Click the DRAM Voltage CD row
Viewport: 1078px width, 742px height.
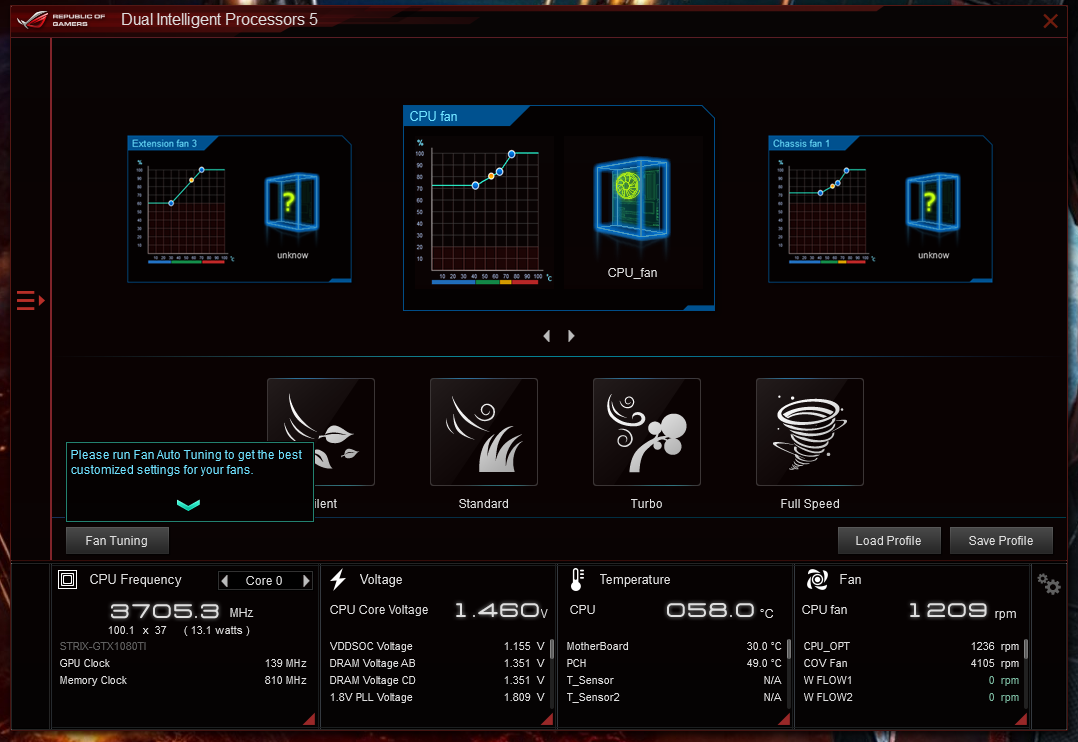(x=437, y=680)
